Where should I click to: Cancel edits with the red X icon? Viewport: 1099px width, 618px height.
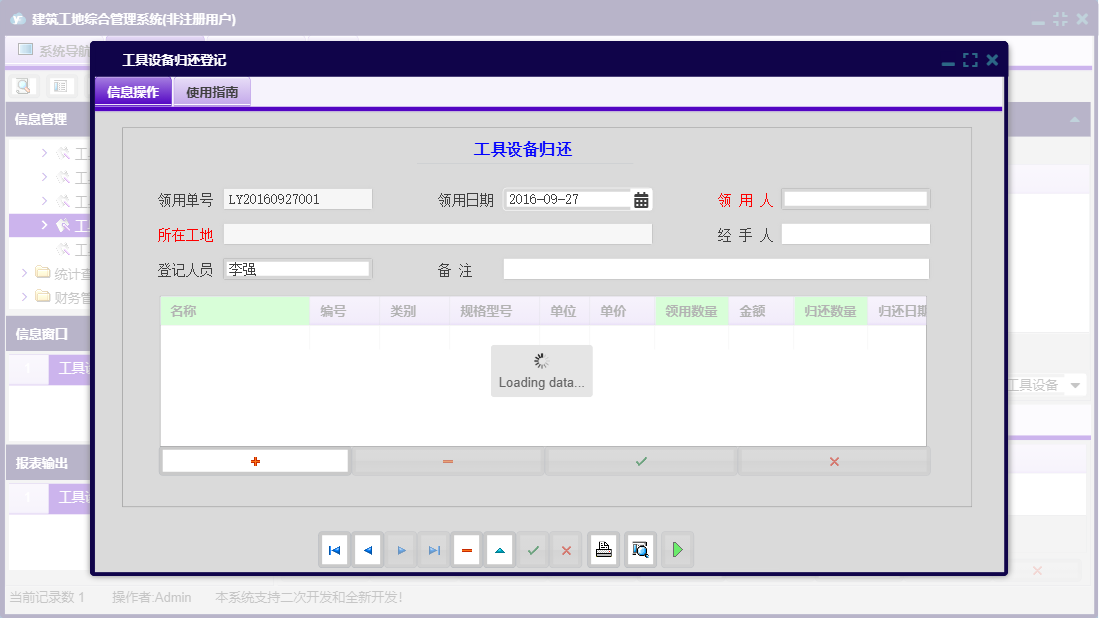pos(566,549)
